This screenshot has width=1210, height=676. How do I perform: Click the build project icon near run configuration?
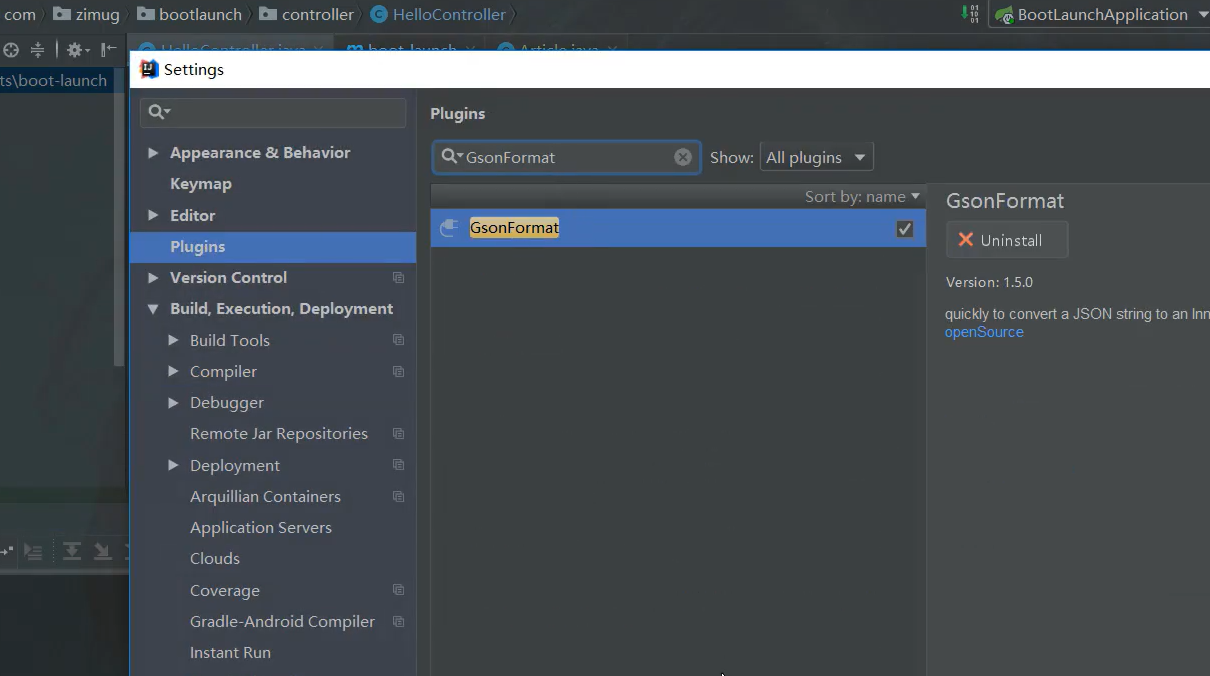pyautogui.click(x=970, y=14)
